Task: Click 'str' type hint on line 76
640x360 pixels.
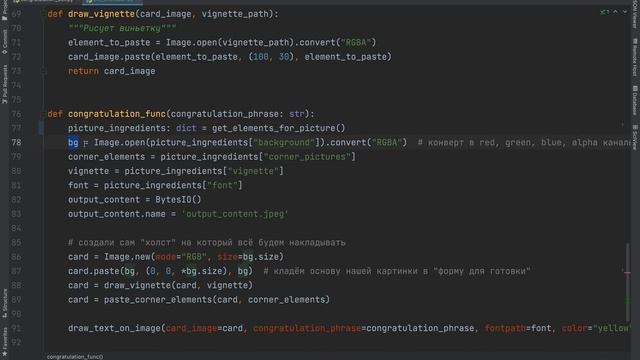Action: coord(297,114)
